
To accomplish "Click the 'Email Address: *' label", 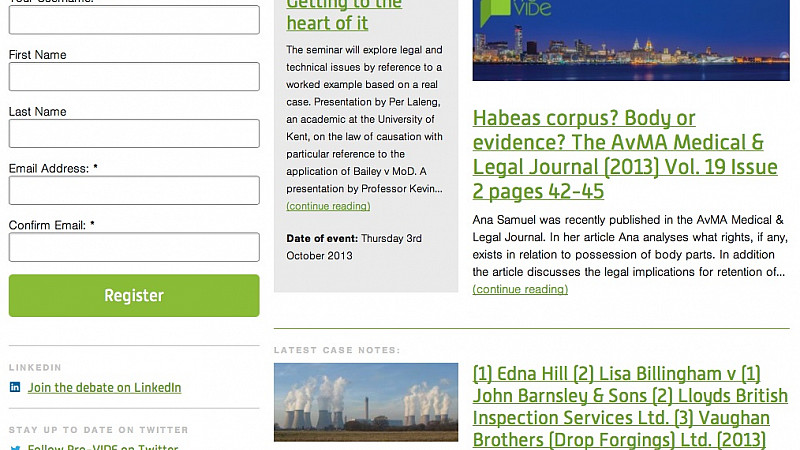I will point(53,168).
